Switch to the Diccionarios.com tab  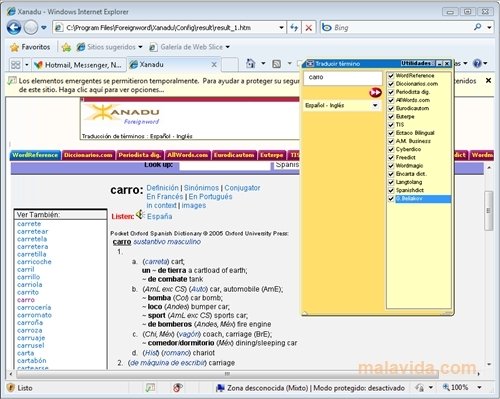click(x=88, y=155)
